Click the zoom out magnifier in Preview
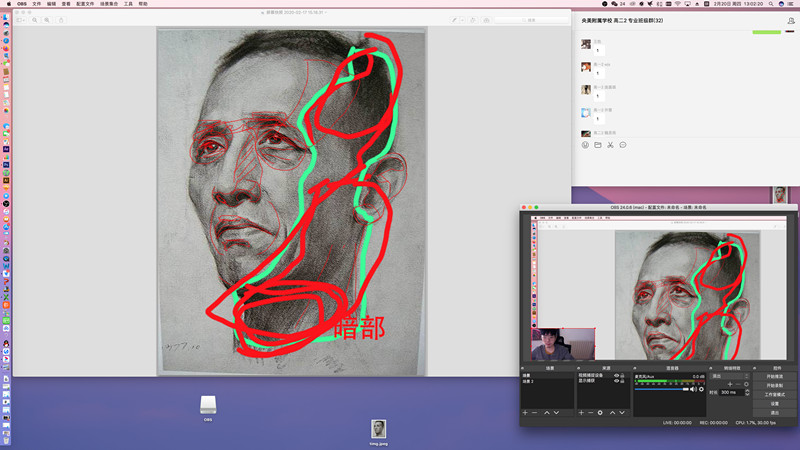 coord(35,20)
